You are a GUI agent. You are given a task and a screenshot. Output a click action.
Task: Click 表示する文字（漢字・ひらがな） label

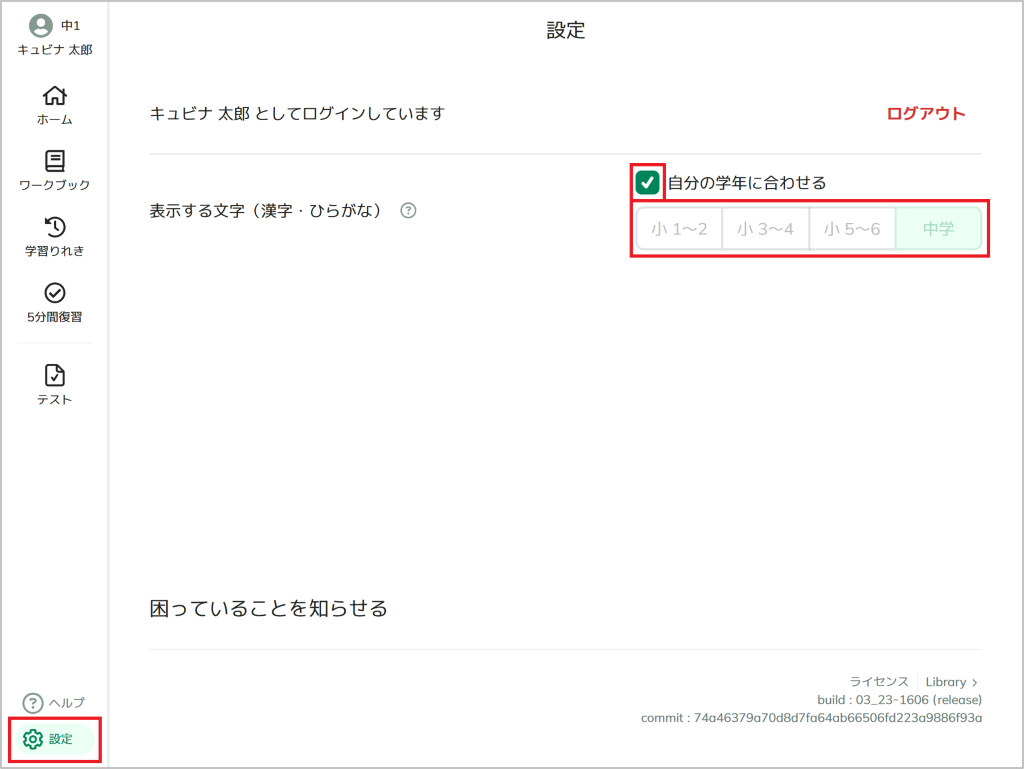click(x=265, y=211)
